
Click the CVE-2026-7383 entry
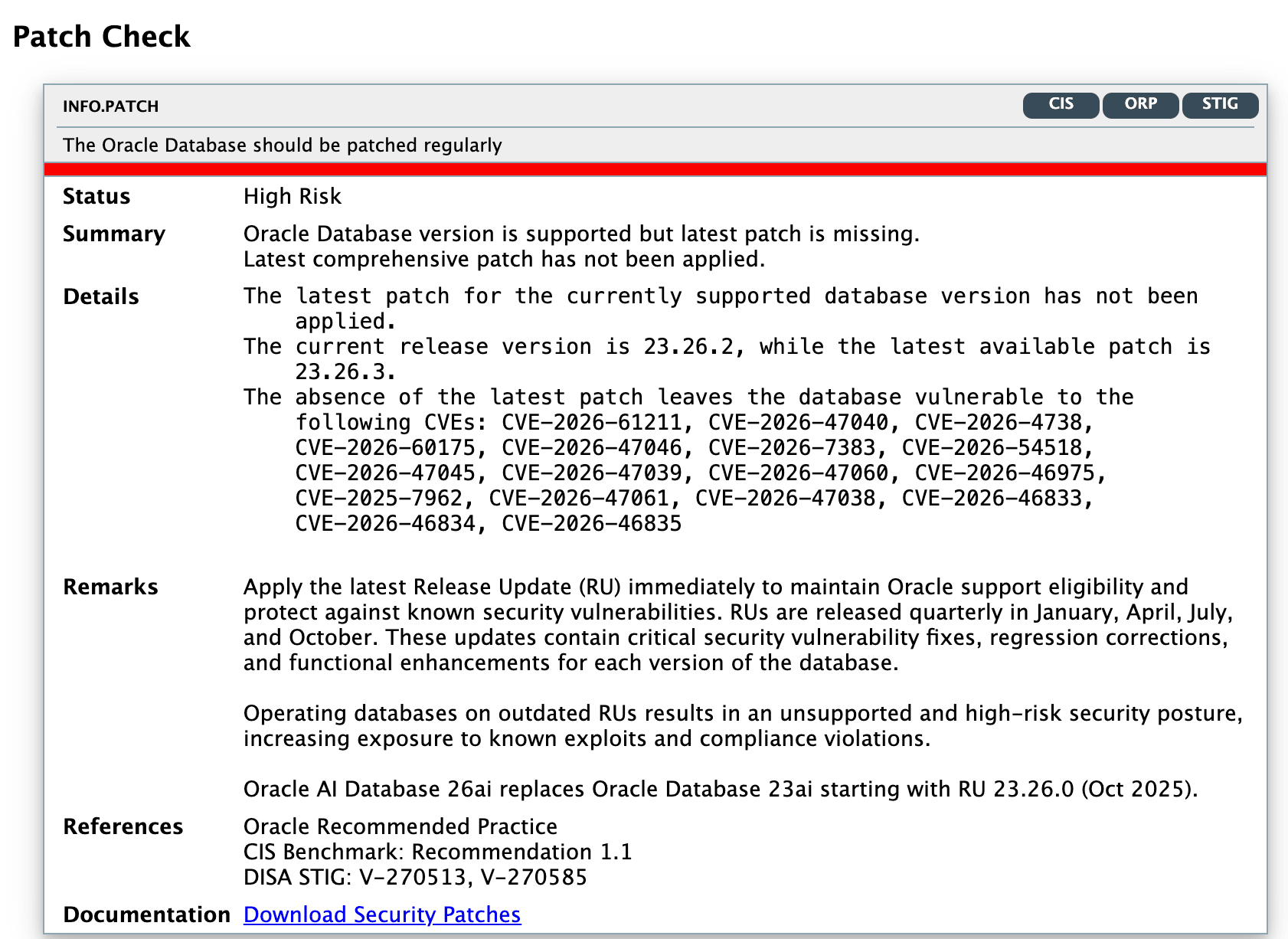pos(792,448)
